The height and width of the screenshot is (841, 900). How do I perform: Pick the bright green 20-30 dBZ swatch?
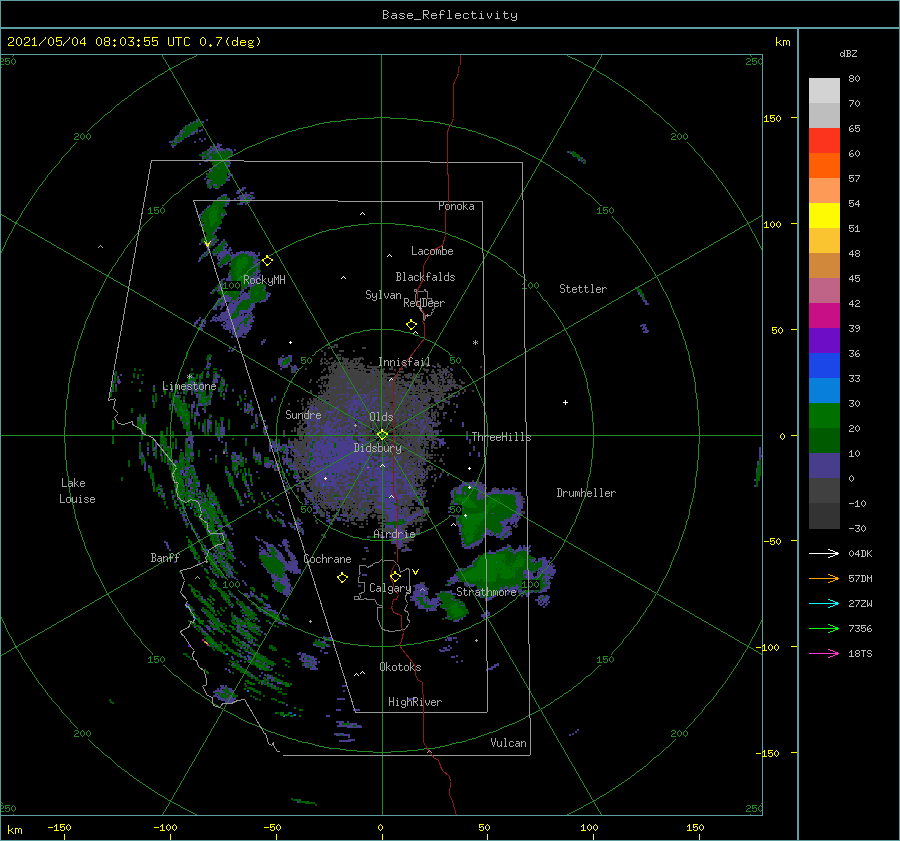824,416
